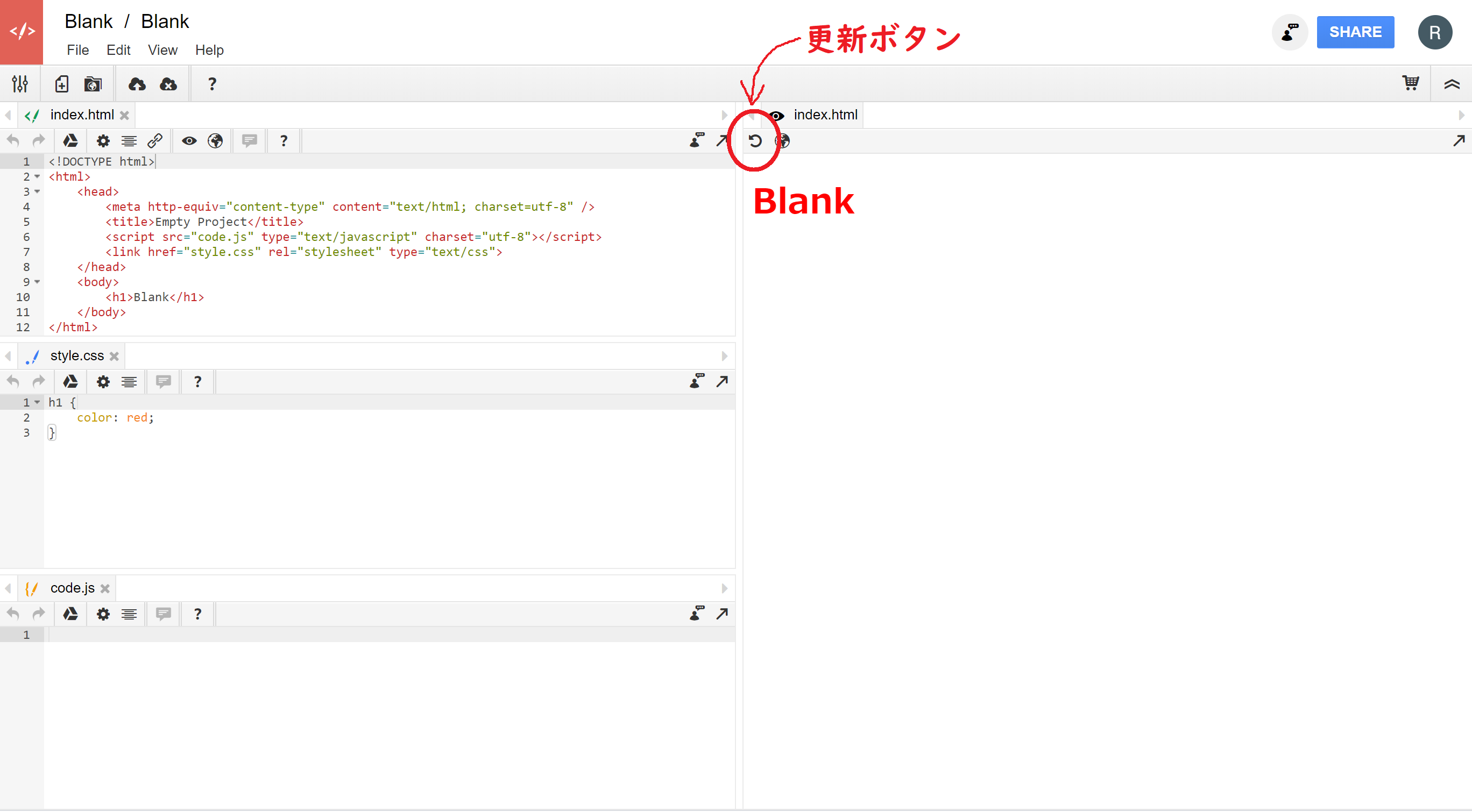Screen dimensions: 1472x812
Task: Open the File menu
Action: pos(77,50)
